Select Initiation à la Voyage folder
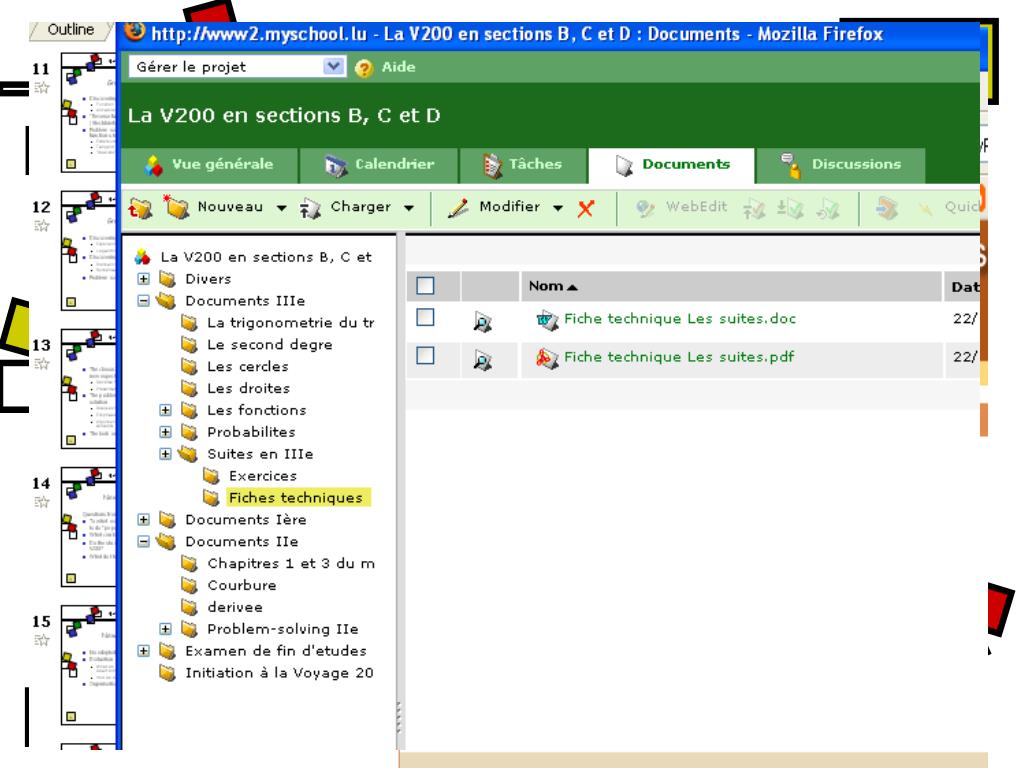The image size is (1024, 768). click(280, 673)
